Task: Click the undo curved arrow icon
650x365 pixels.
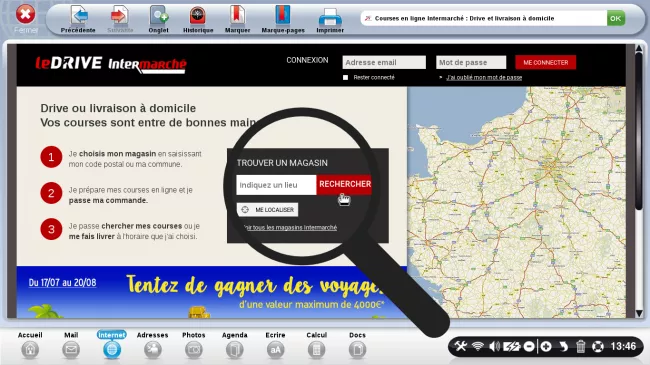Action: 563,346
